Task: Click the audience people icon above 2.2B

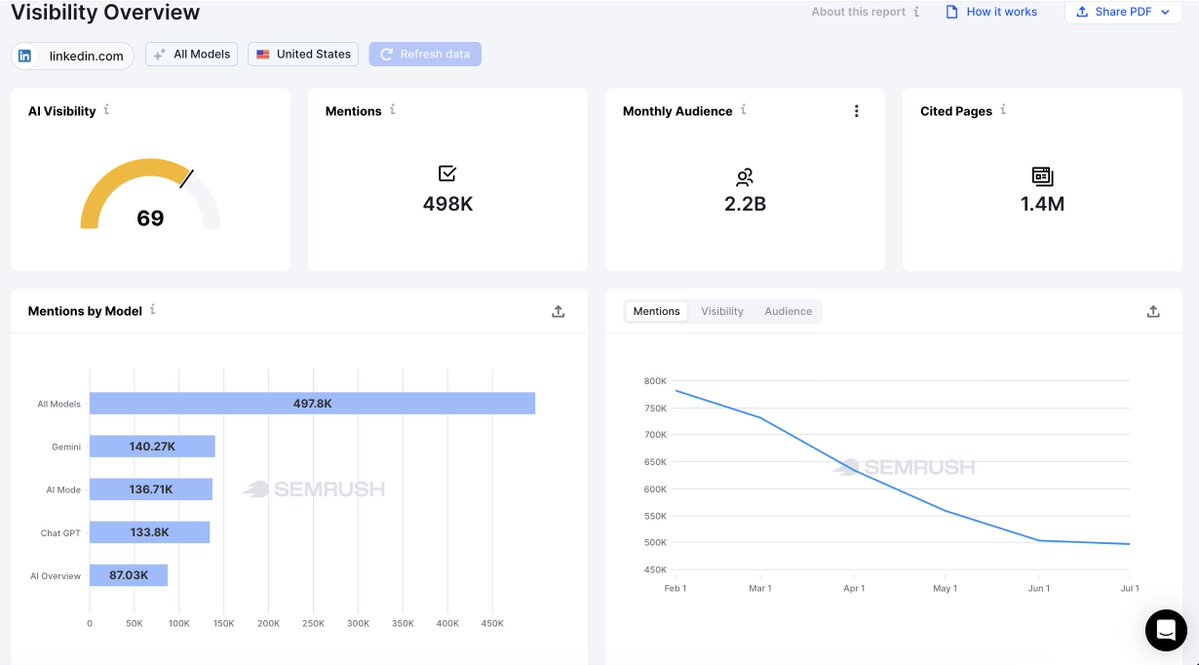Action: coord(745,177)
